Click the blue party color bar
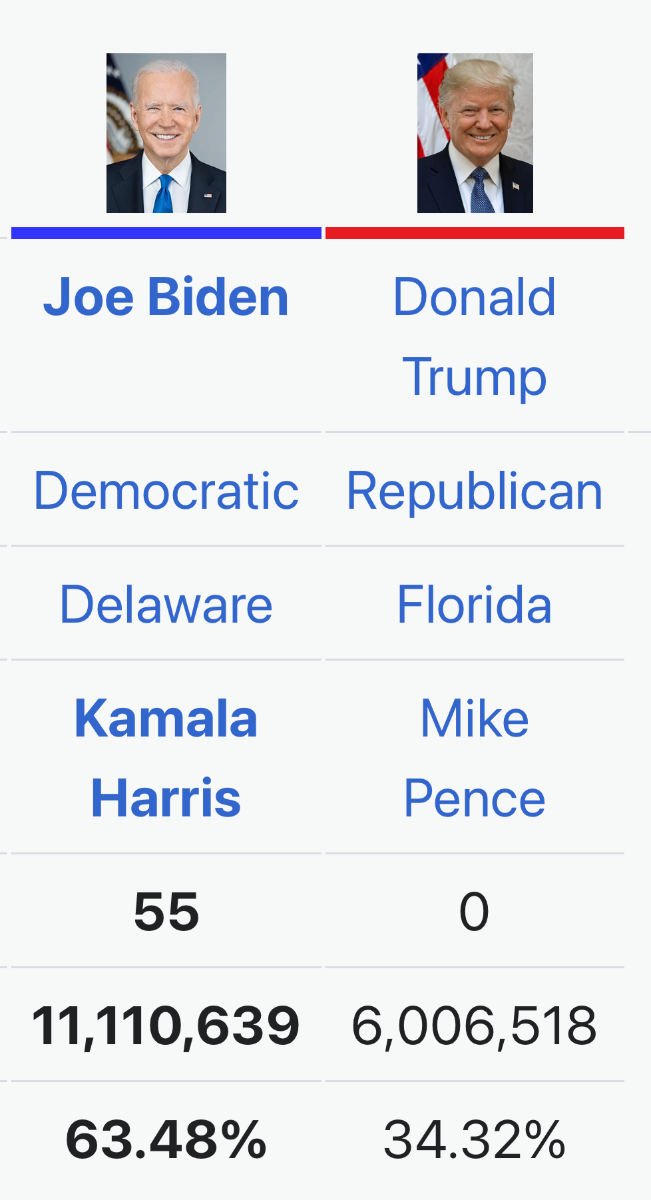 tap(166, 233)
